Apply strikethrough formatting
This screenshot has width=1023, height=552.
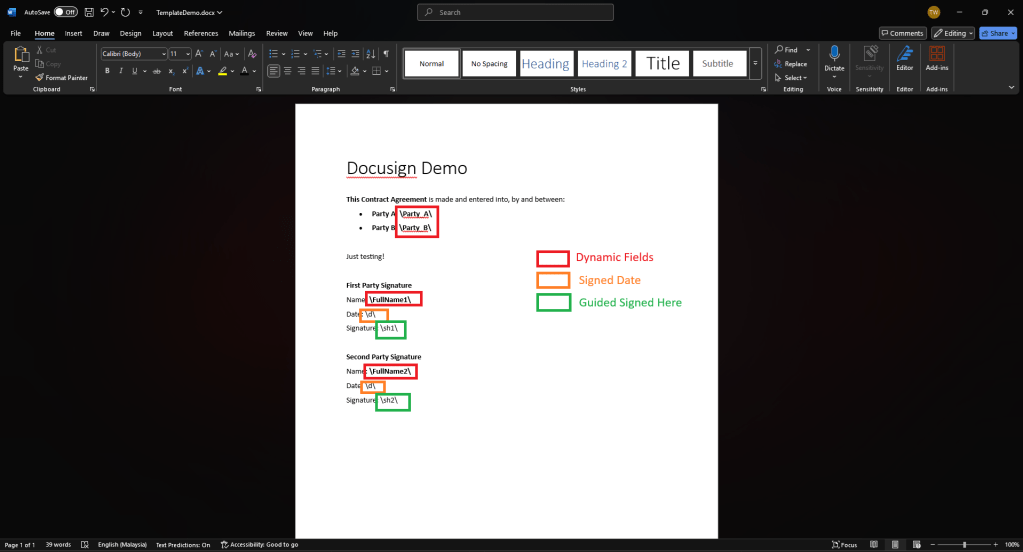coord(157,71)
